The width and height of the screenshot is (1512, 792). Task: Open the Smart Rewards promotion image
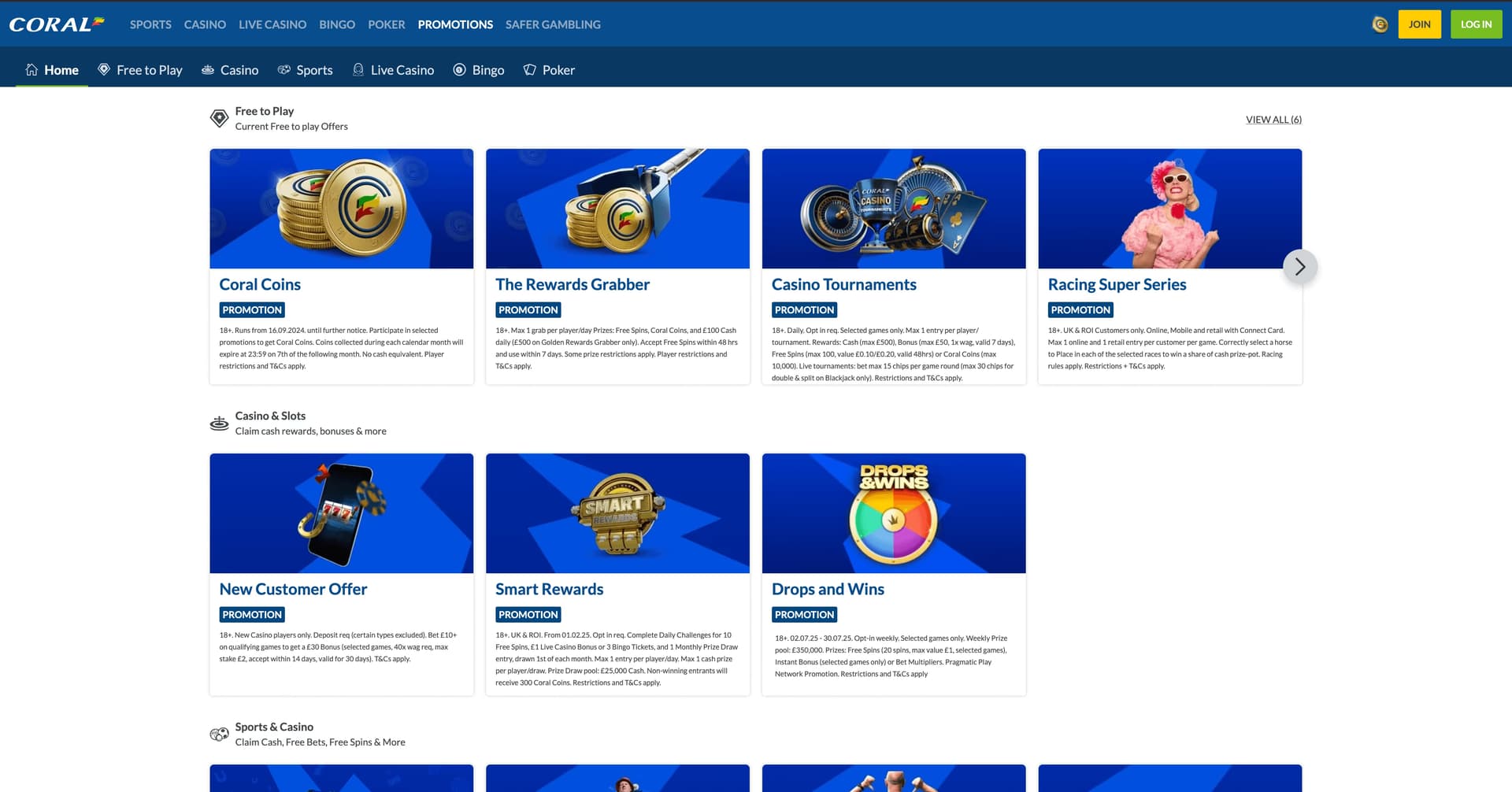pyautogui.click(x=617, y=513)
